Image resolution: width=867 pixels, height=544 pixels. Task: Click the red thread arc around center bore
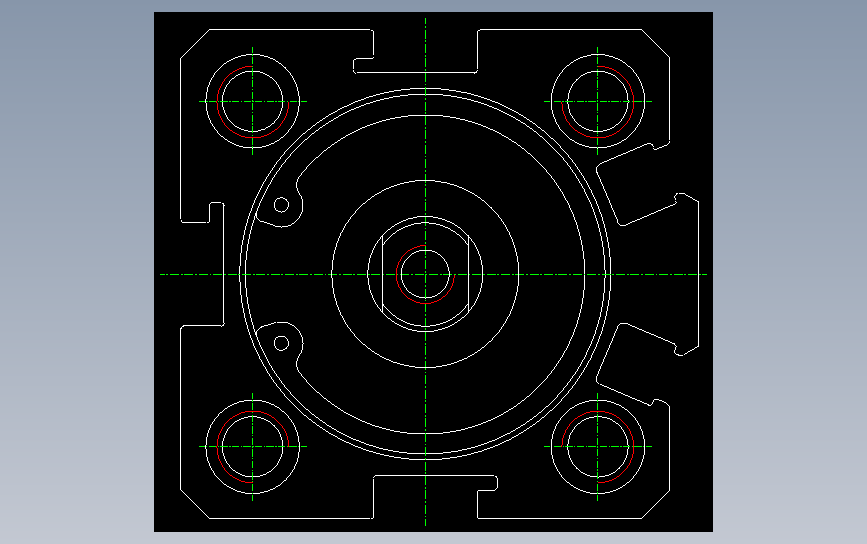point(425,274)
